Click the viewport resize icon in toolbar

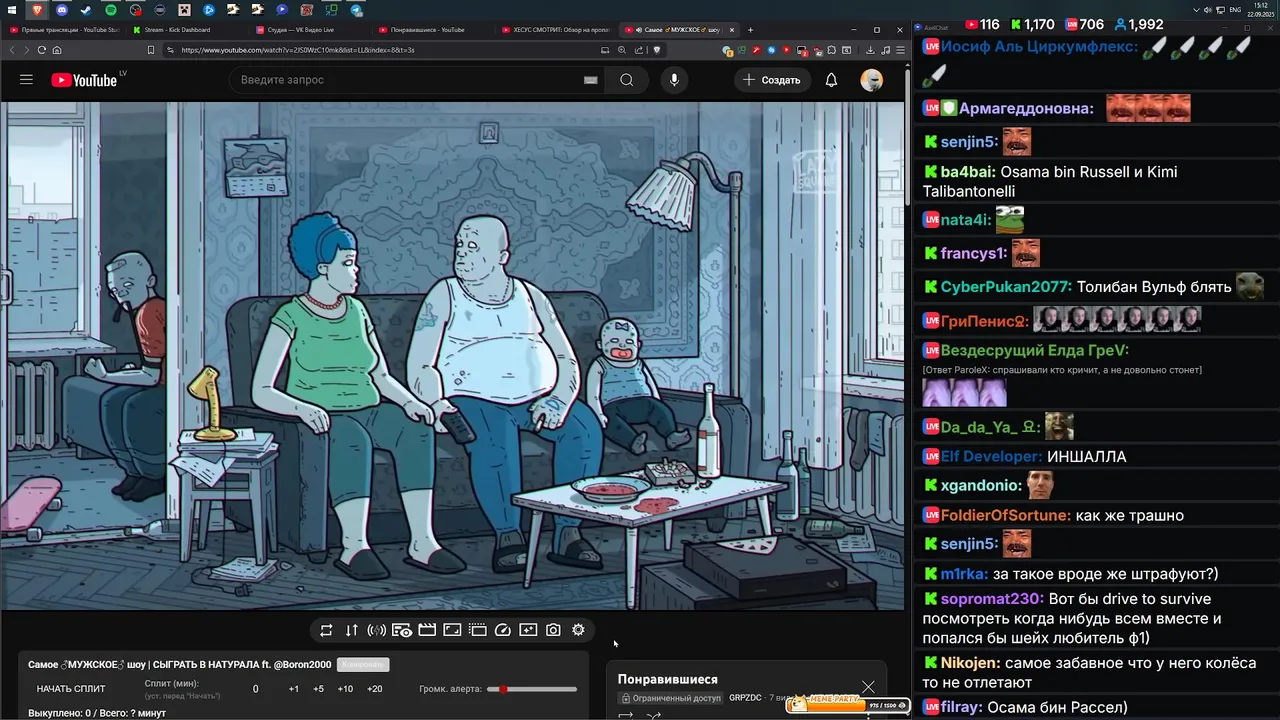click(452, 630)
